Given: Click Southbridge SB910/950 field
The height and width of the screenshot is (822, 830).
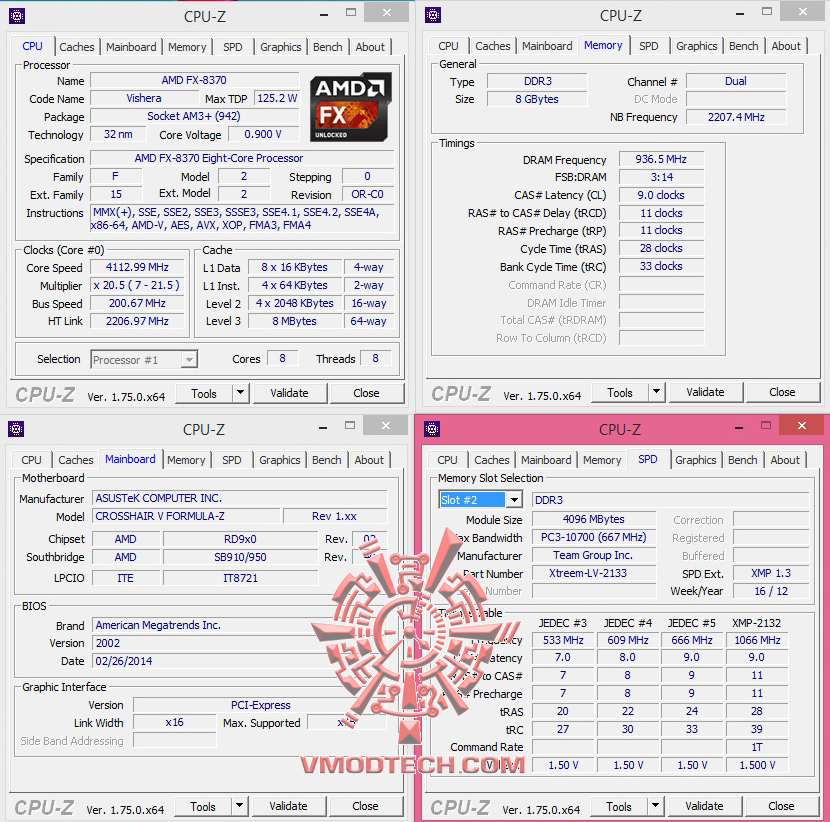Looking at the screenshot, I should tap(240, 557).
